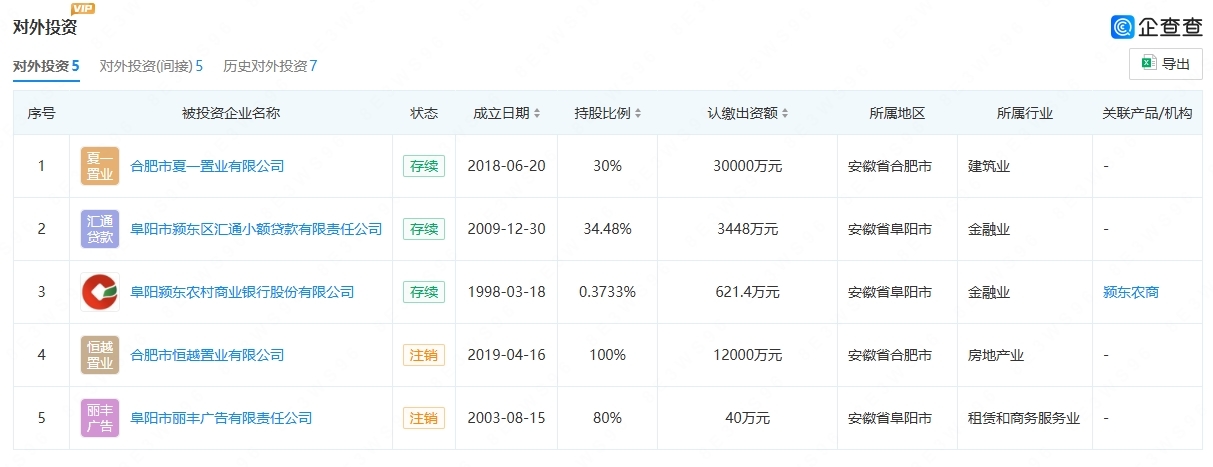Click the 12000万元 capital cell

[748, 355]
